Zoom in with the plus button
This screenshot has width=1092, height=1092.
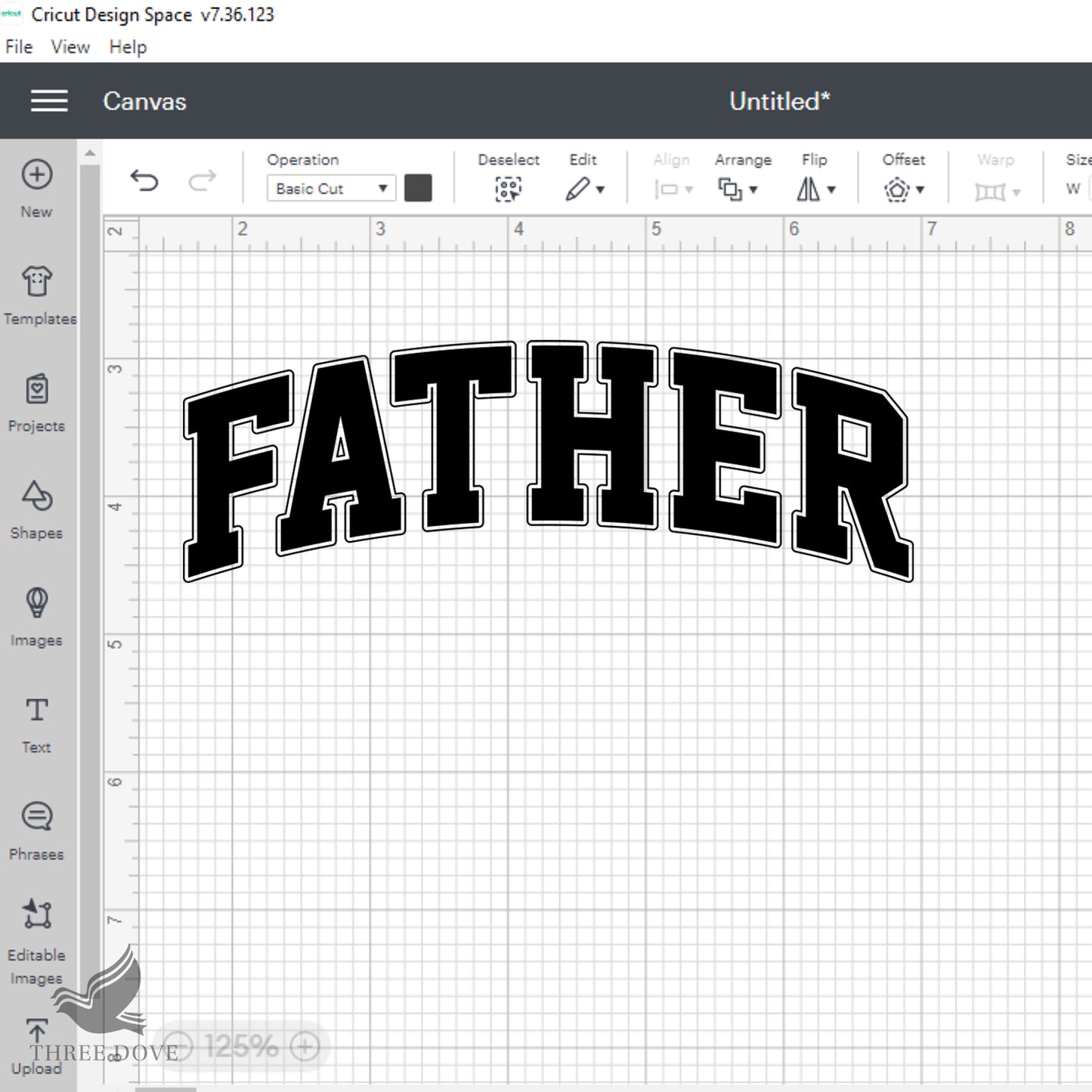point(305,1047)
